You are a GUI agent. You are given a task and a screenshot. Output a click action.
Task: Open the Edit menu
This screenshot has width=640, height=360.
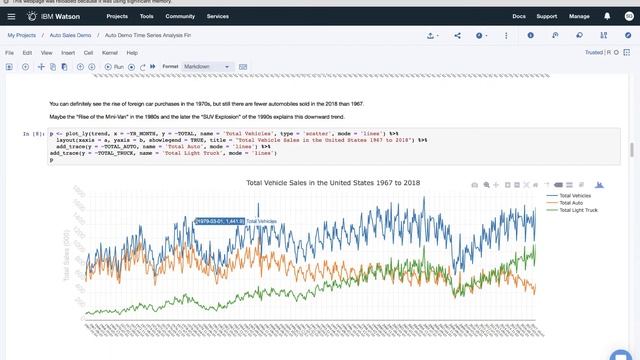(27, 53)
